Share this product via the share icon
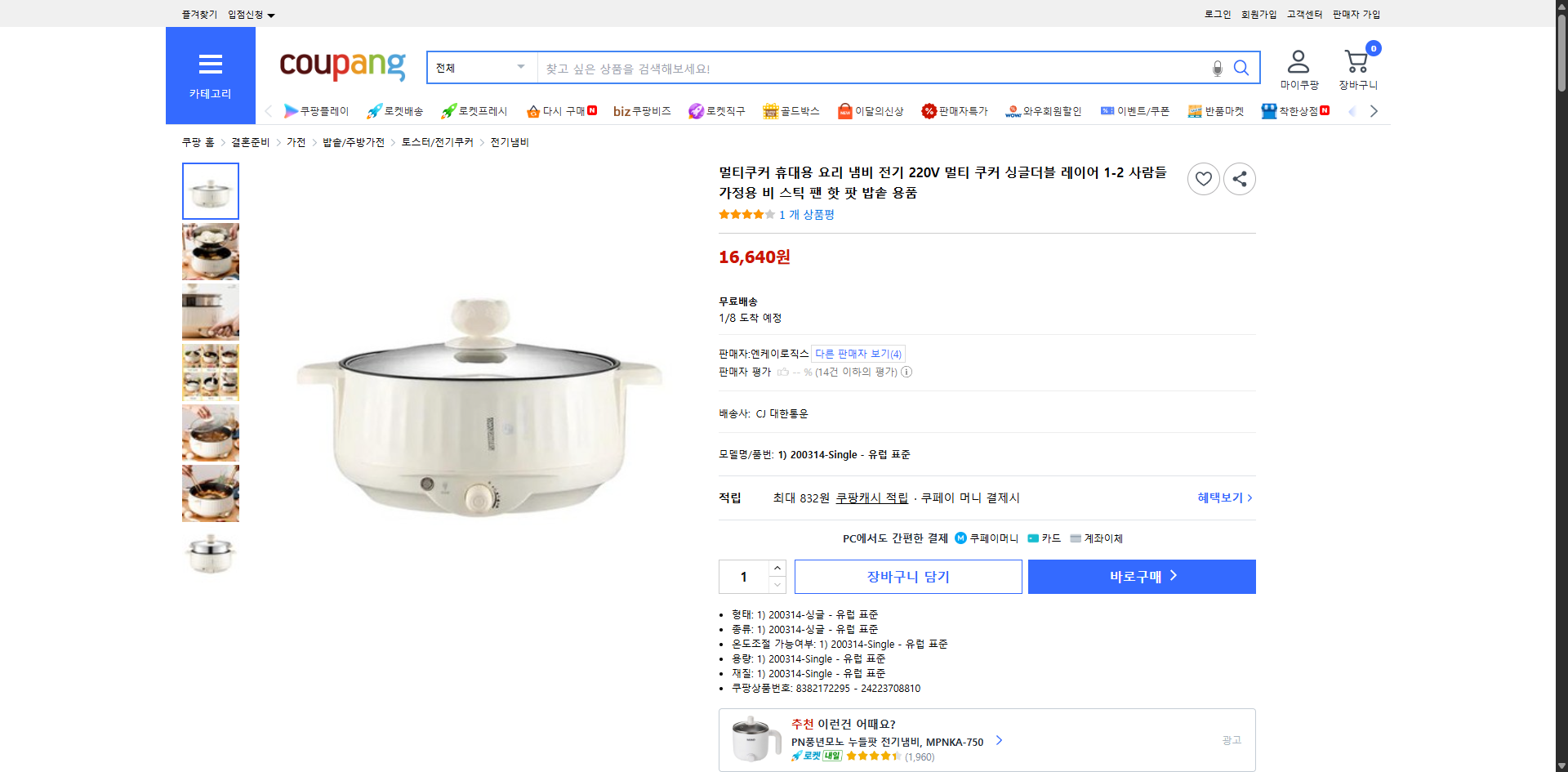1568x772 pixels. (1239, 178)
